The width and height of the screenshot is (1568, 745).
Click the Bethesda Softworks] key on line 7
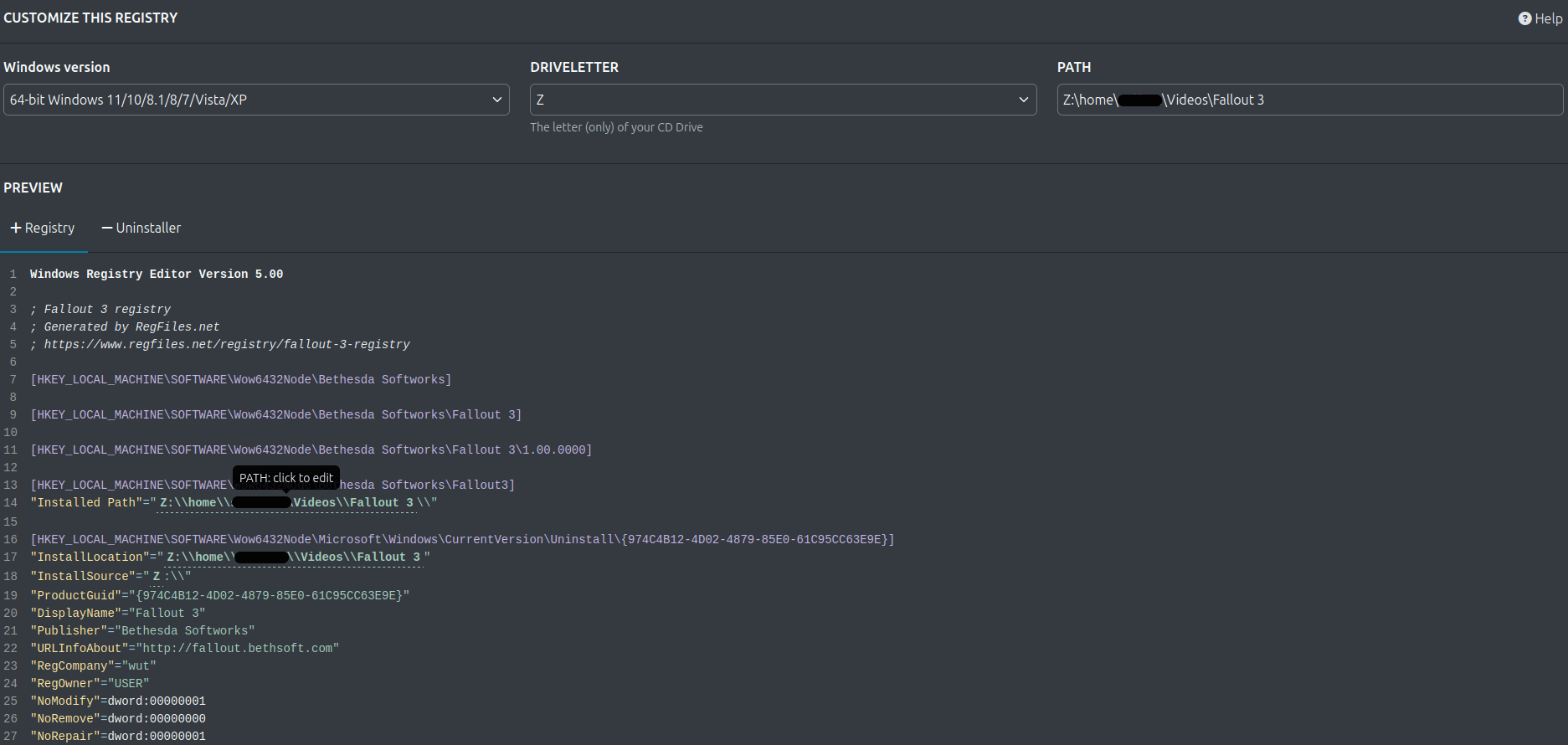point(241,379)
